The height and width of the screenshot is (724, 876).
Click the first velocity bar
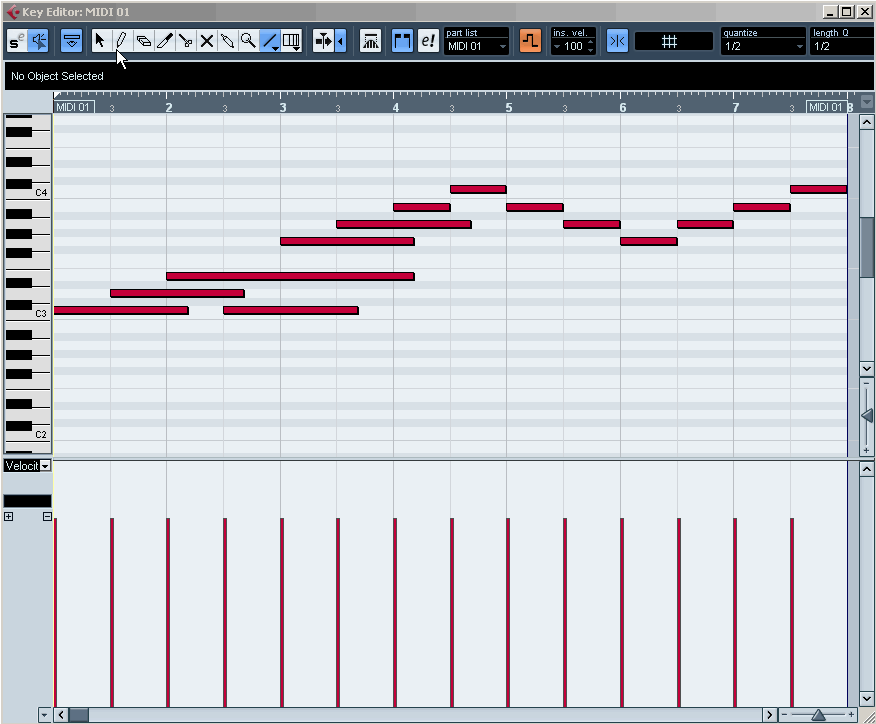coord(55,612)
